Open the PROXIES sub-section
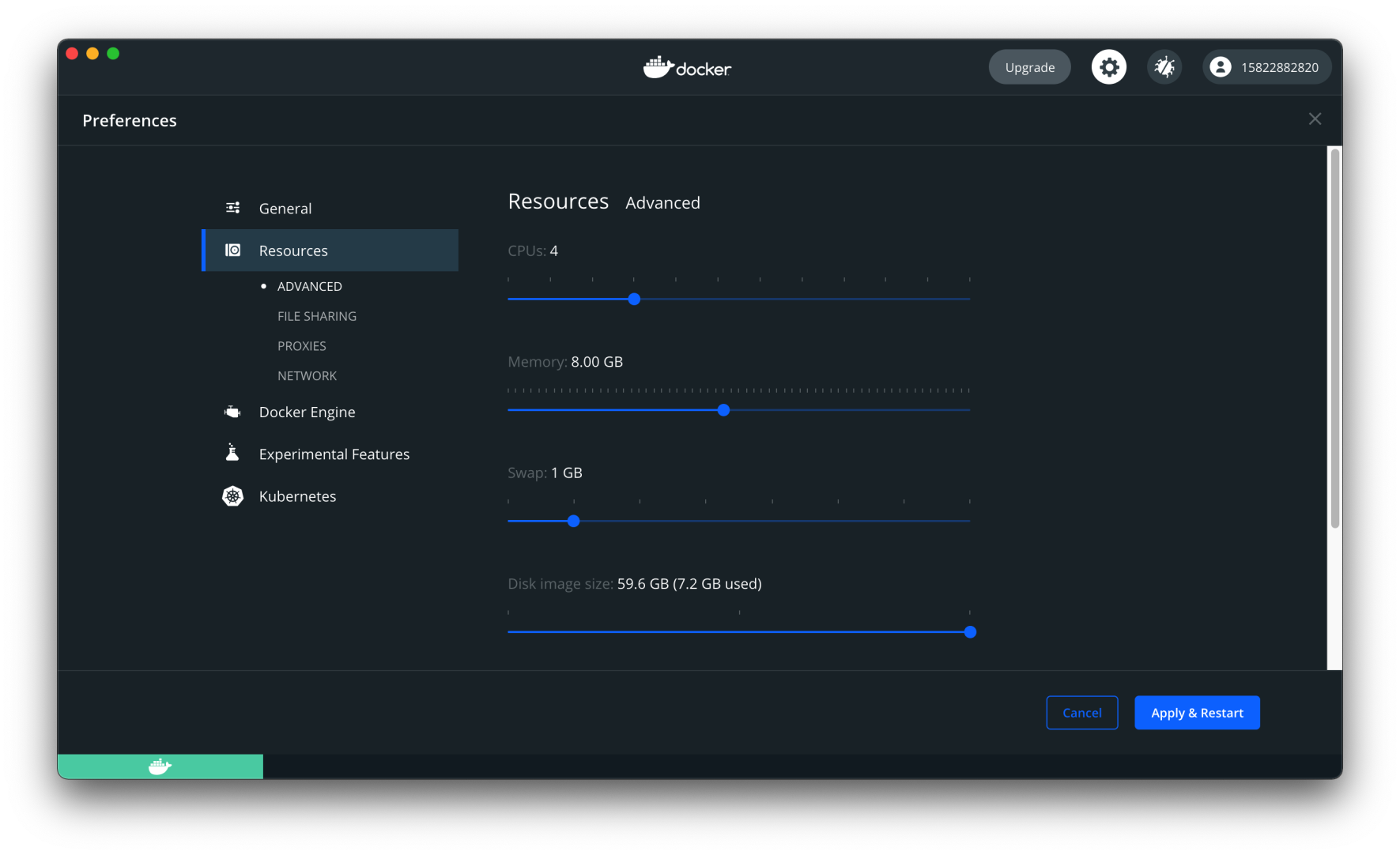Screen dimensions: 1400x855 tap(302, 346)
